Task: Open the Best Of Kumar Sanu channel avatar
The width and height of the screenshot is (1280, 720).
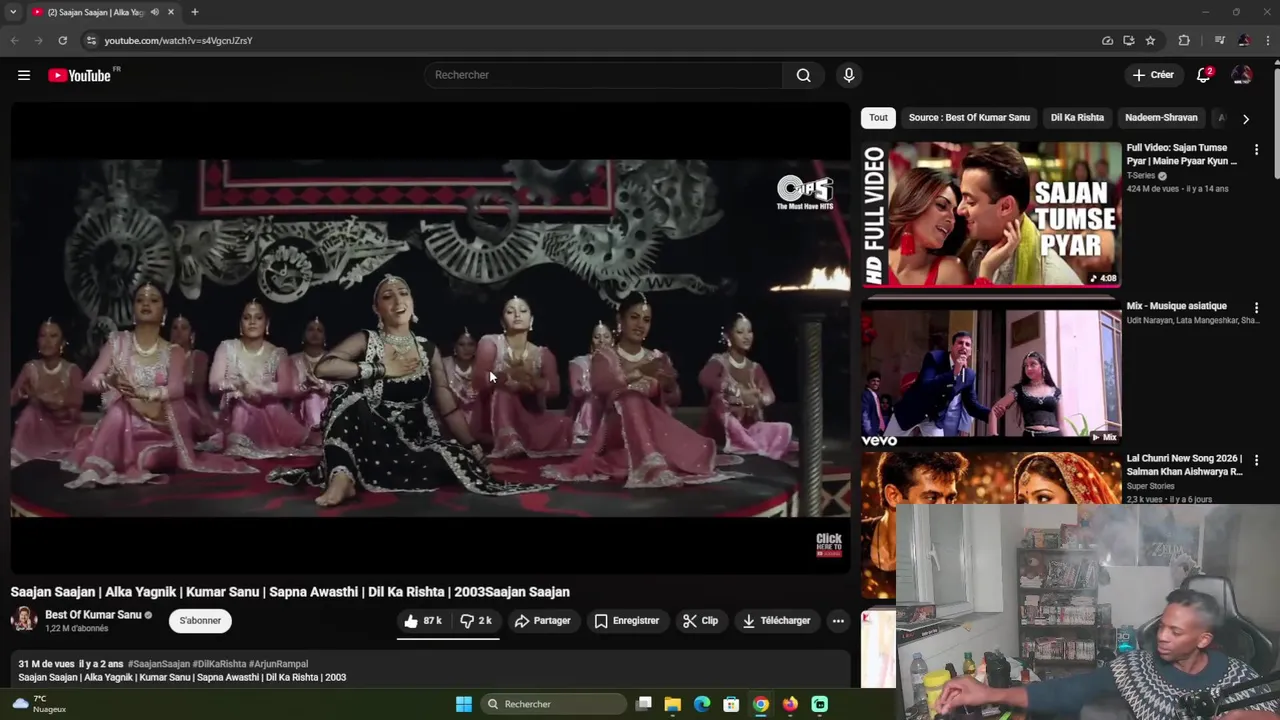Action: click(24, 620)
